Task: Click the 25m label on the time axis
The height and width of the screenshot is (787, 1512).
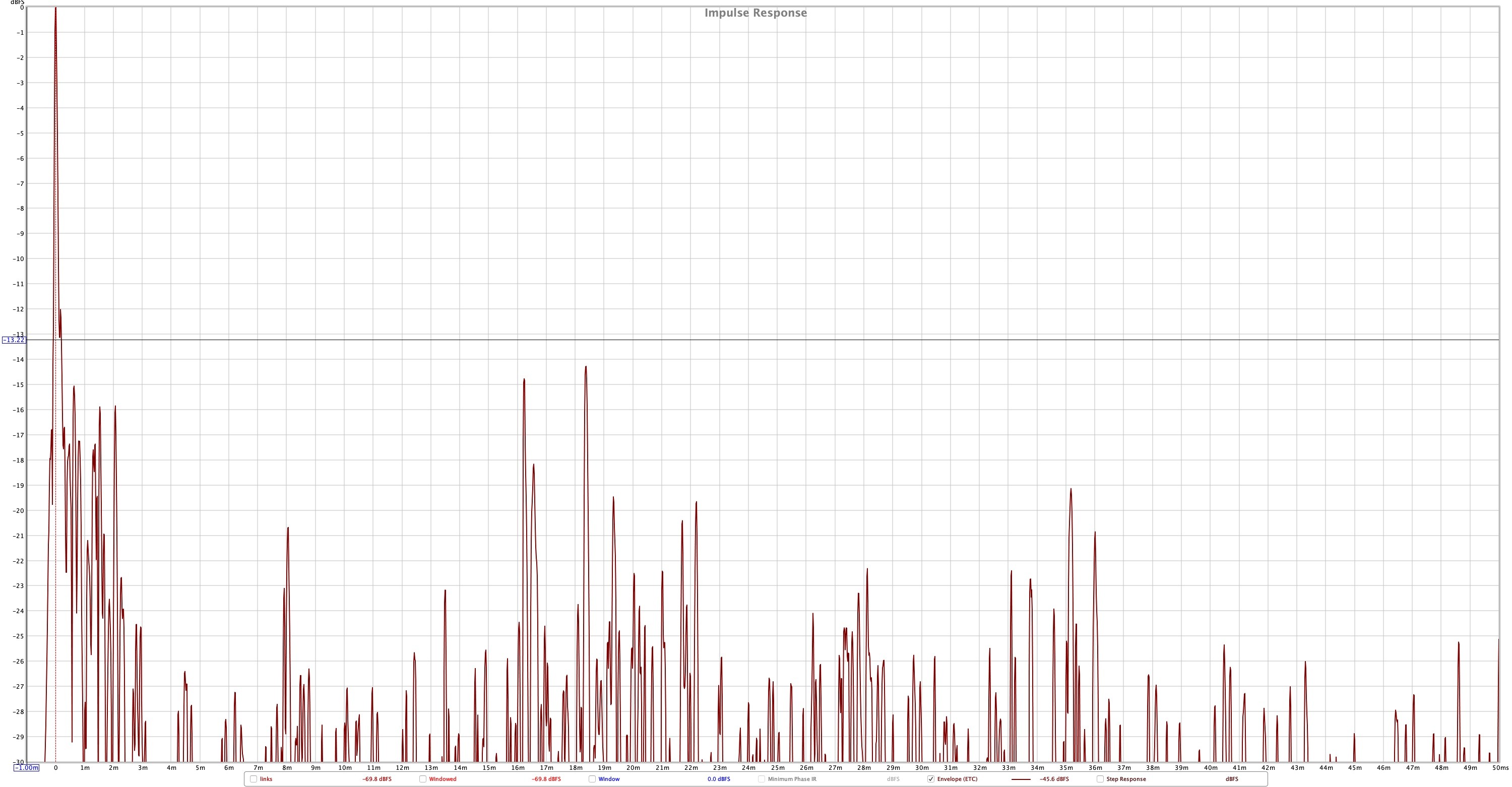Action: [x=778, y=768]
